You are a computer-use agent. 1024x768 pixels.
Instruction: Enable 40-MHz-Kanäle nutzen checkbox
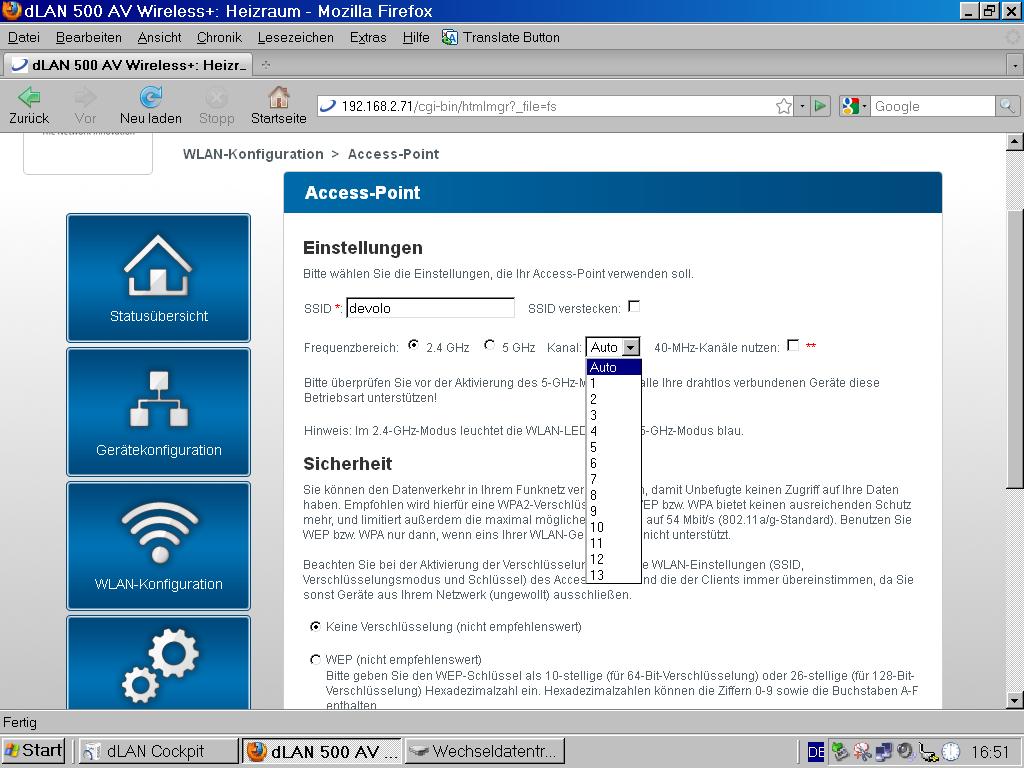[x=793, y=345]
